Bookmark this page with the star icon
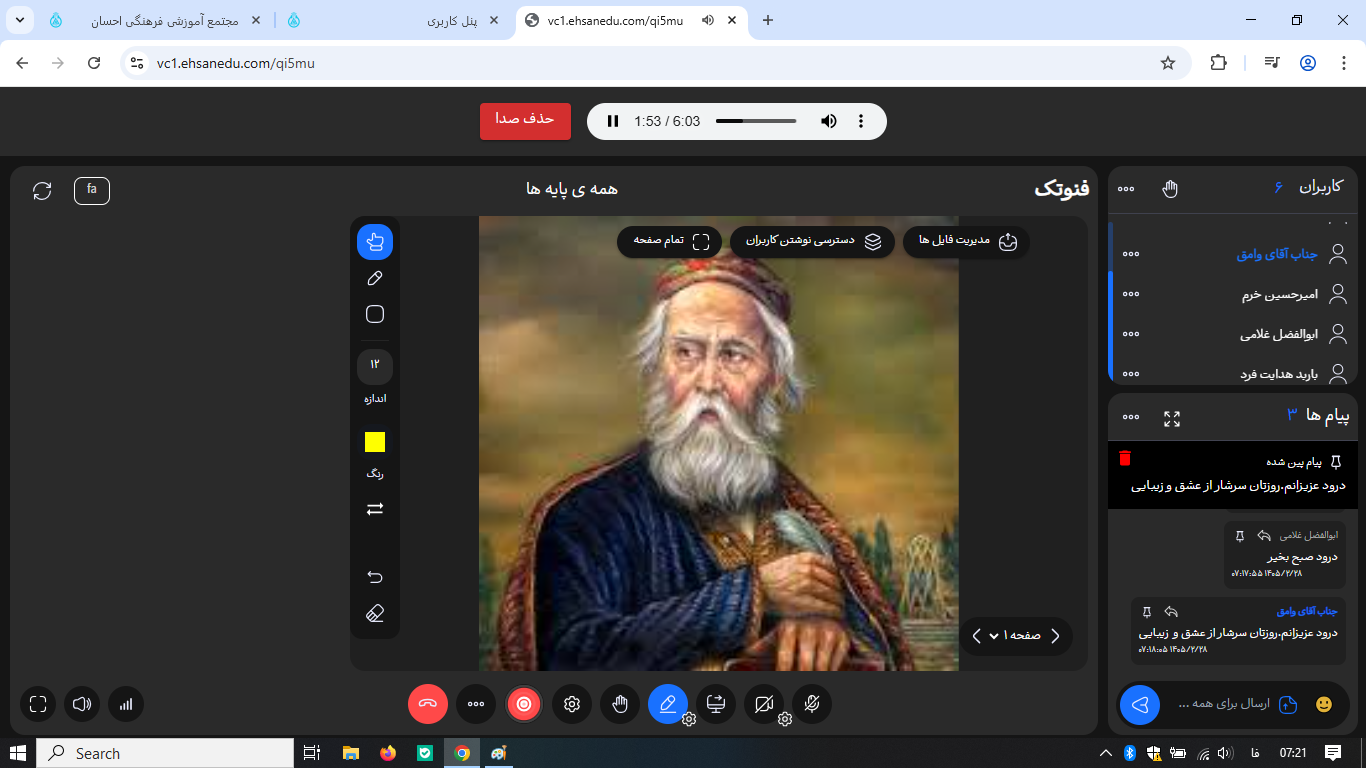The height and width of the screenshot is (768, 1366). click(1168, 63)
